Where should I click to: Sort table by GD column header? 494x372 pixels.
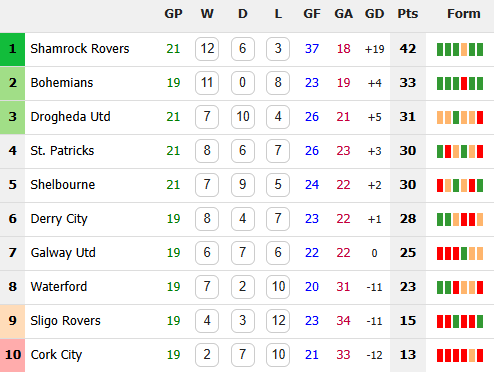click(x=374, y=14)
